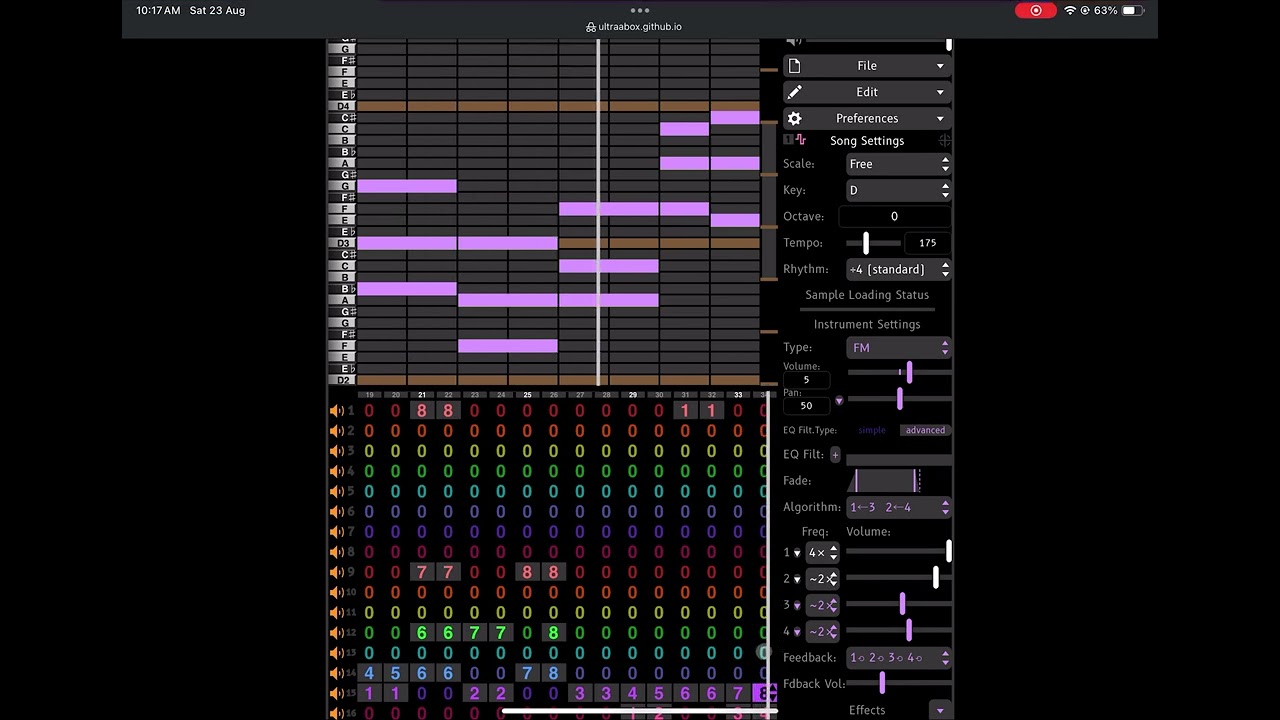Click the pink waveform icon beside Song Settings
Viewport: 1280px width, 720px height.
click(x=801, y=141)
